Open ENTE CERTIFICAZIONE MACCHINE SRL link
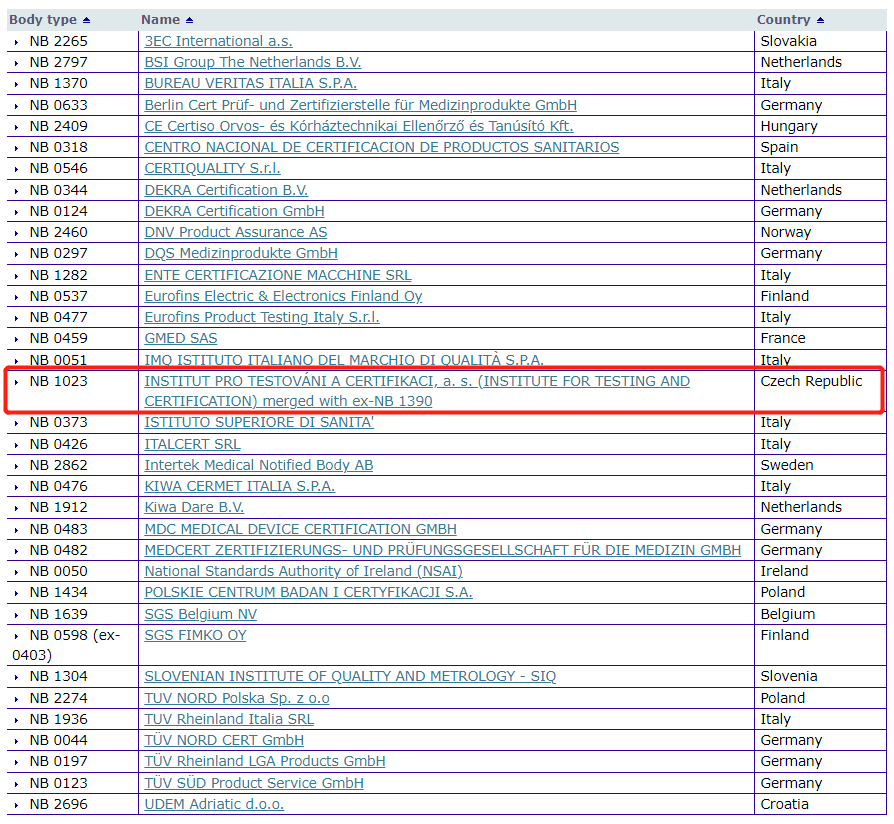Image resolution: width=894 pixels, height=824 pixels. coord(278,275)
